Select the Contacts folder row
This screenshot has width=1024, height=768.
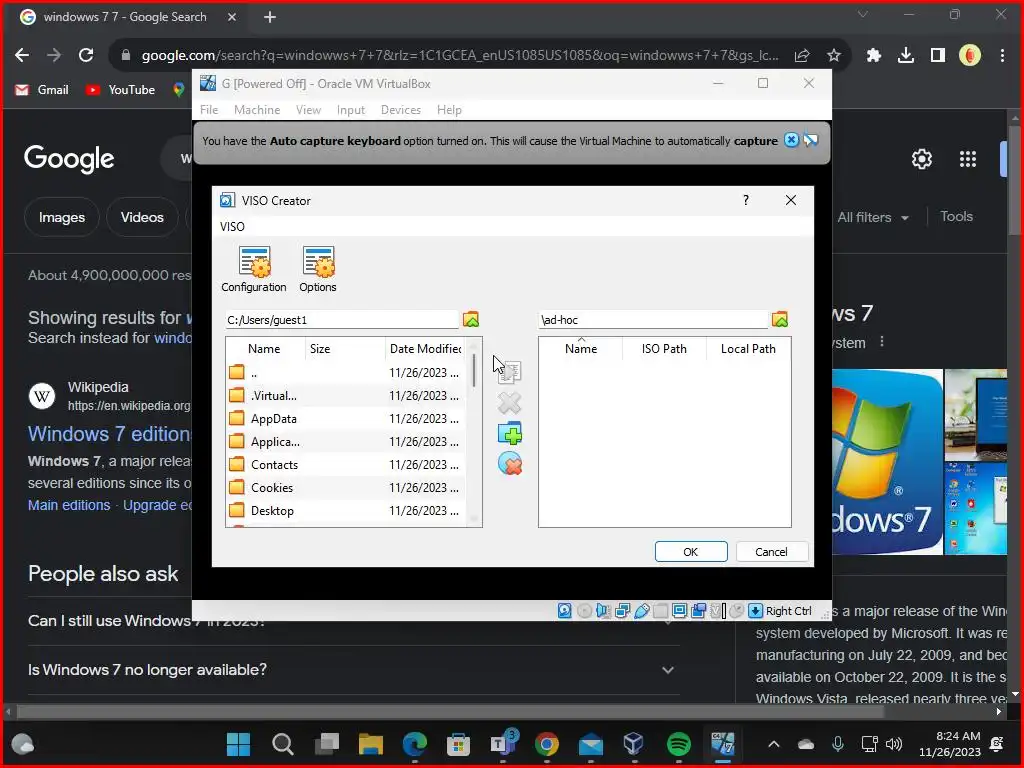click(x=345, y=465)
